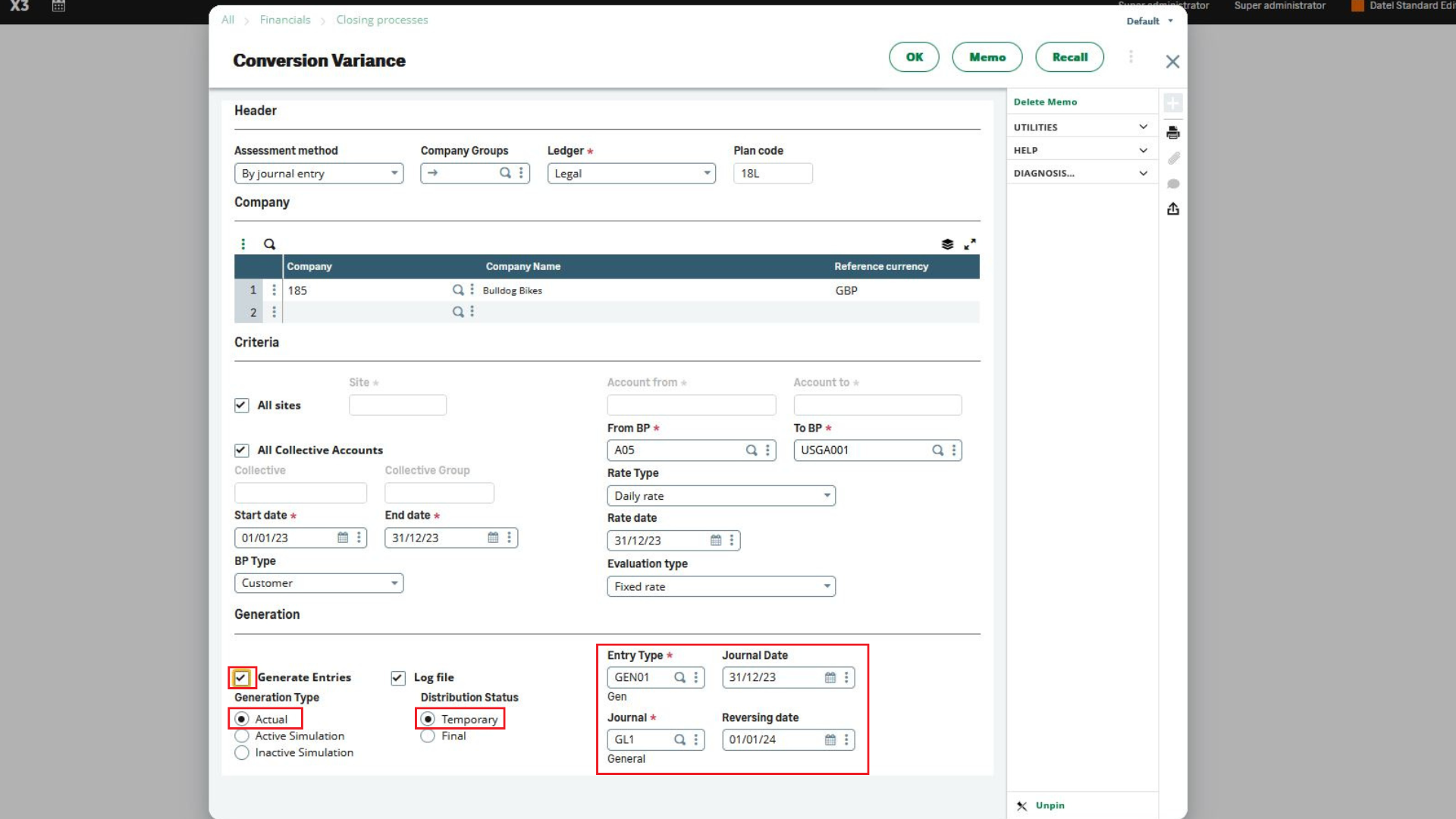Open lookup magnifier for From BP A05
The image size is (1456, 819).
point(751,450)
